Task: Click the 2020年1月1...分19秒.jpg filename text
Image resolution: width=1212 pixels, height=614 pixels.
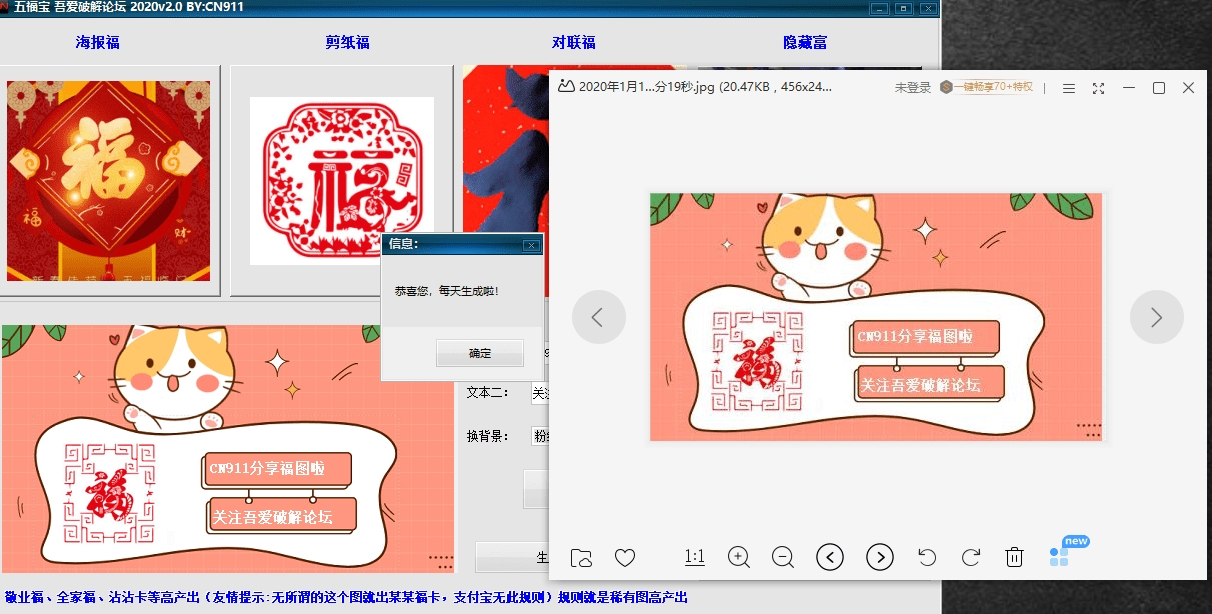Action: (x=646, y=87)
